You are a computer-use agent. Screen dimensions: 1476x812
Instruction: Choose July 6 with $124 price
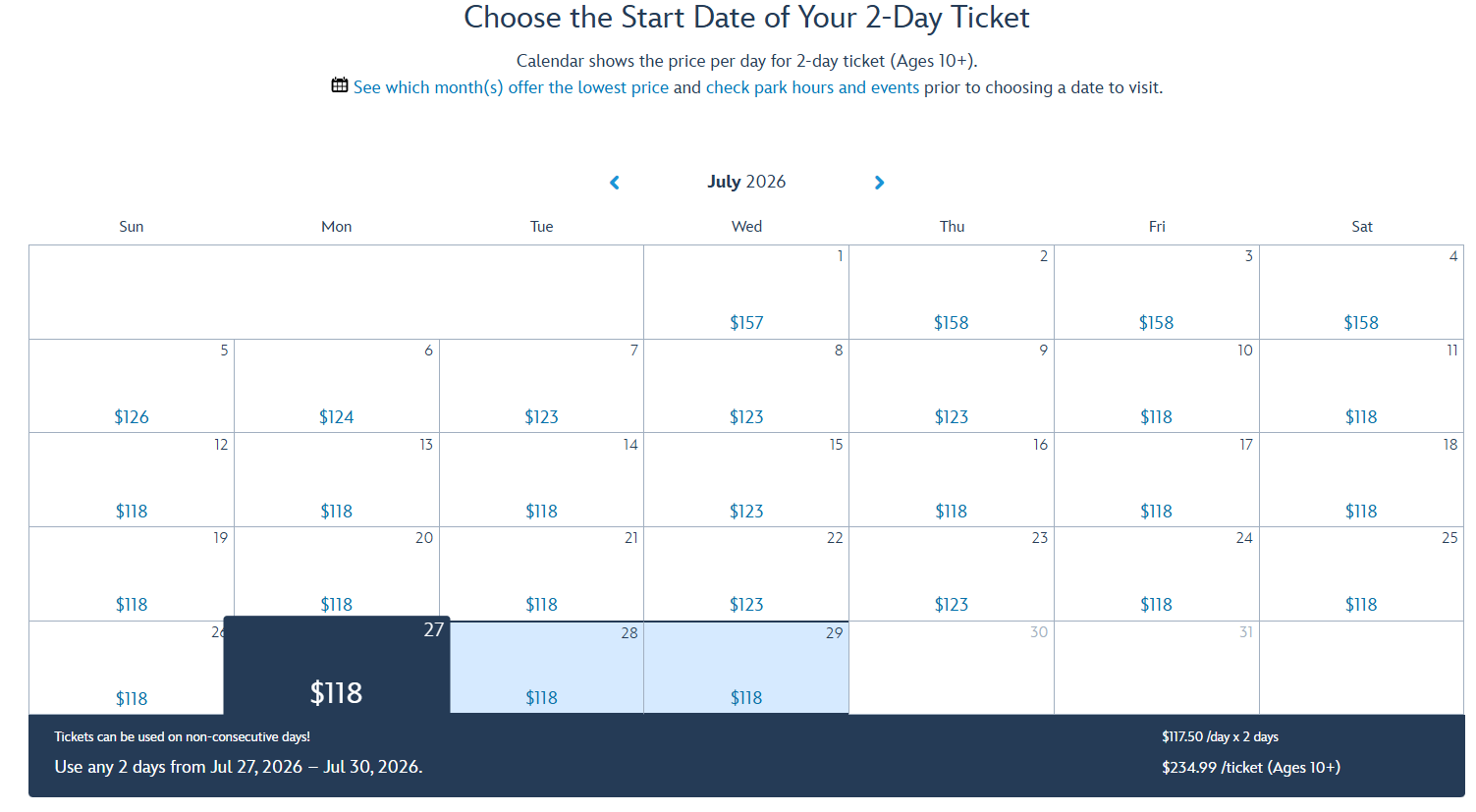(x=337, y=387)
